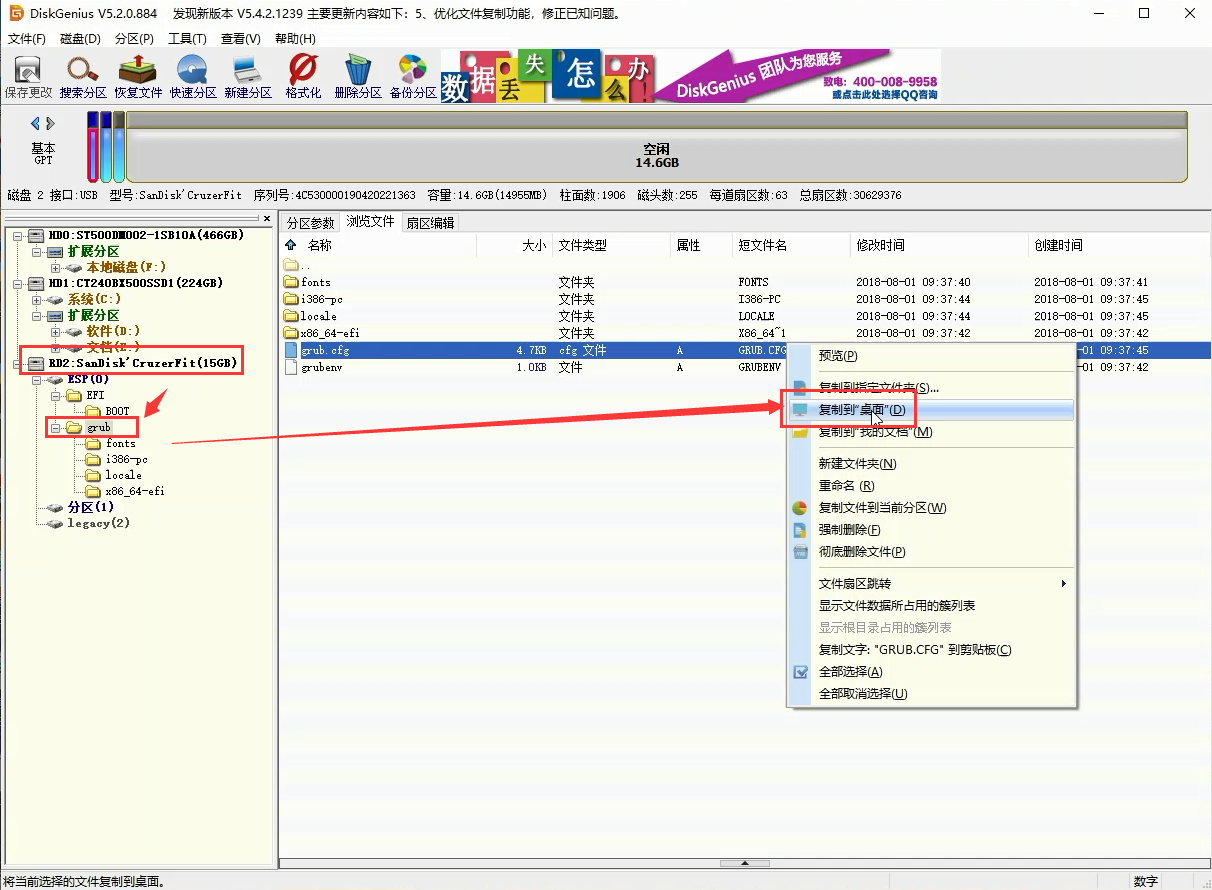Choose 彻底删除文件(P) in context menu
The width and height of the screenshot is (1212, 890).
coord(931,552)
